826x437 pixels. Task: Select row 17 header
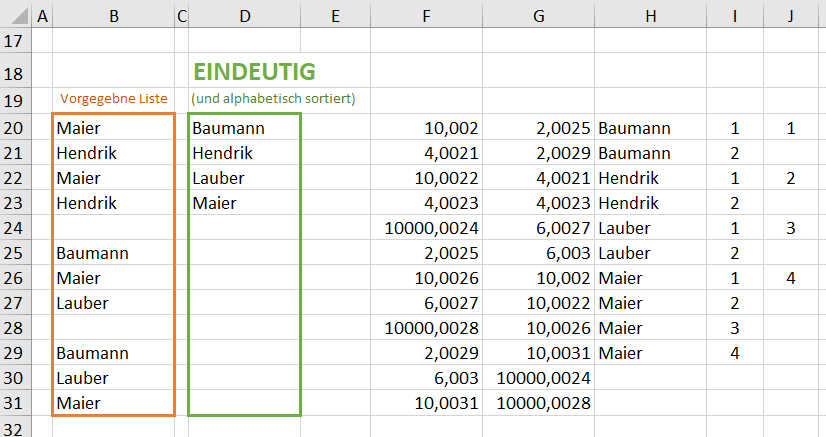pyautogui.click(x=14, y=41)
